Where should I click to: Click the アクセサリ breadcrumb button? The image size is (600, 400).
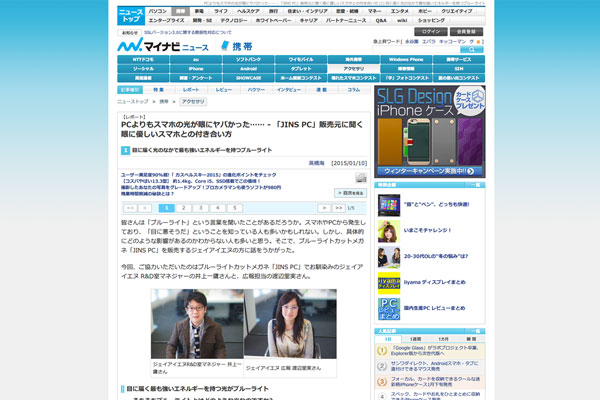click(193, 102)
